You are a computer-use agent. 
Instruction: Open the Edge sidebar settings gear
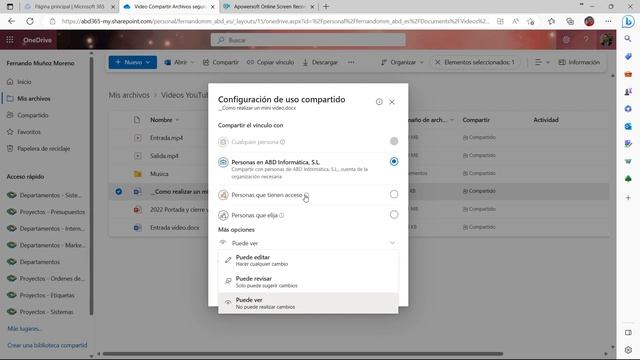[x=628, y=350]
